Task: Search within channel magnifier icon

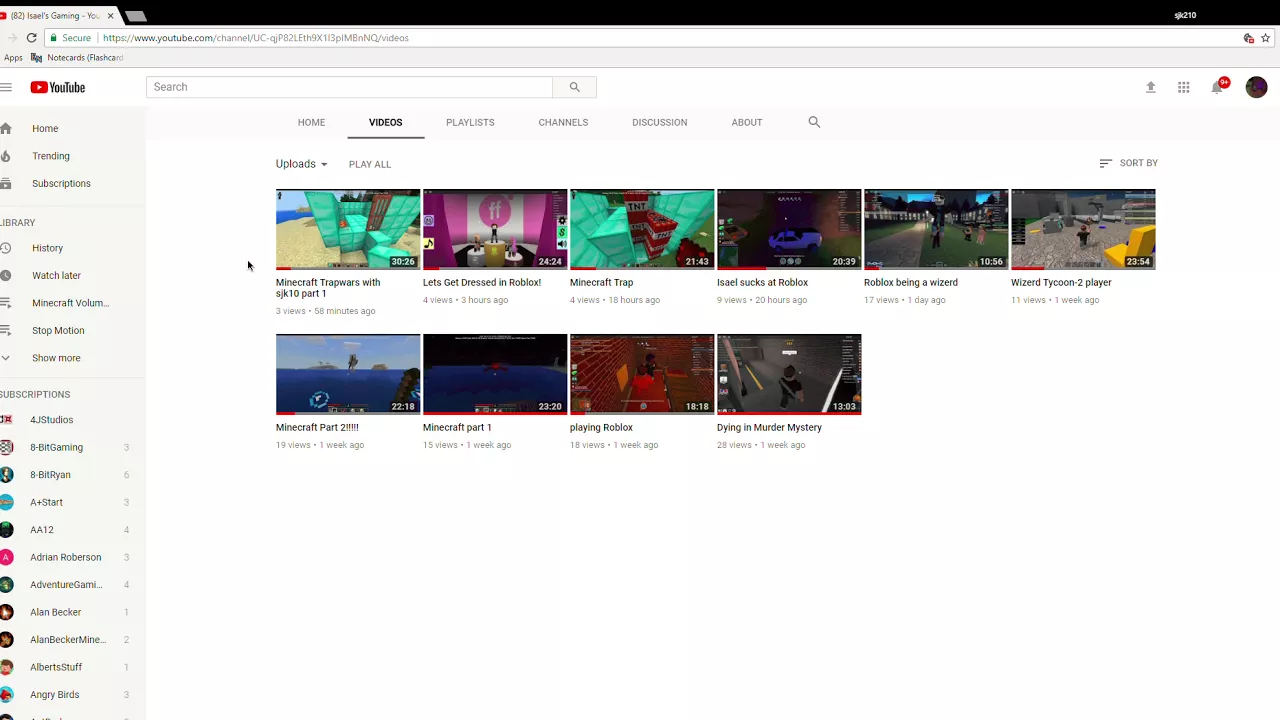Action: pyautogui.click(x=814, y=122)
